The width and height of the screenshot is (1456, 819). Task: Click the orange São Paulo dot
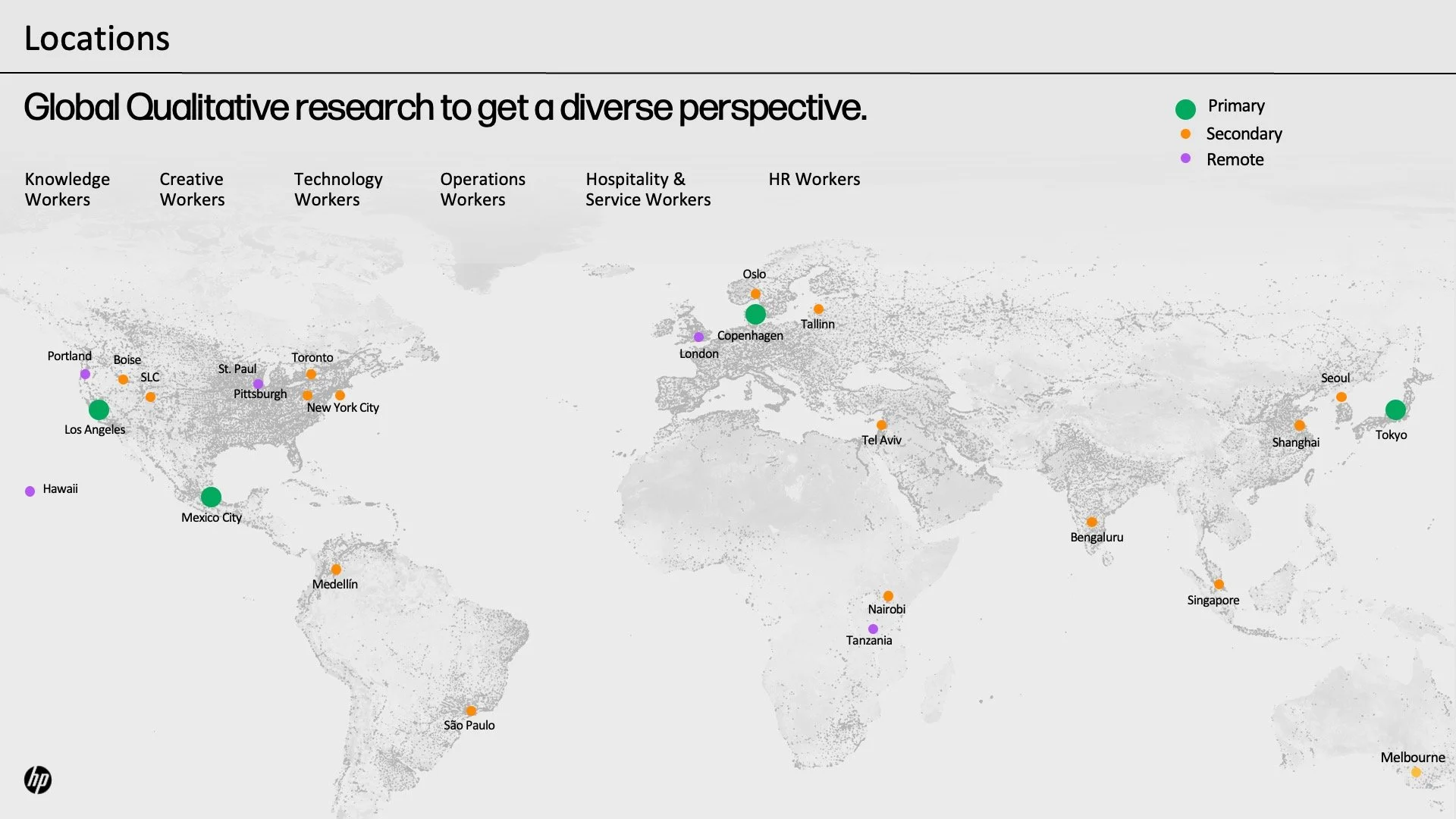(x=471, y=711)
